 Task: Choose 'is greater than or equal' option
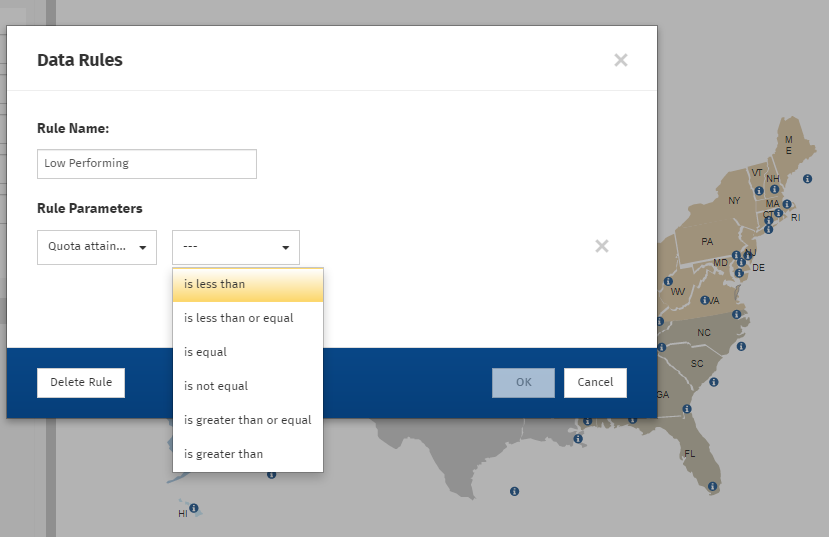pyautogui.click(x=248, y=420)
